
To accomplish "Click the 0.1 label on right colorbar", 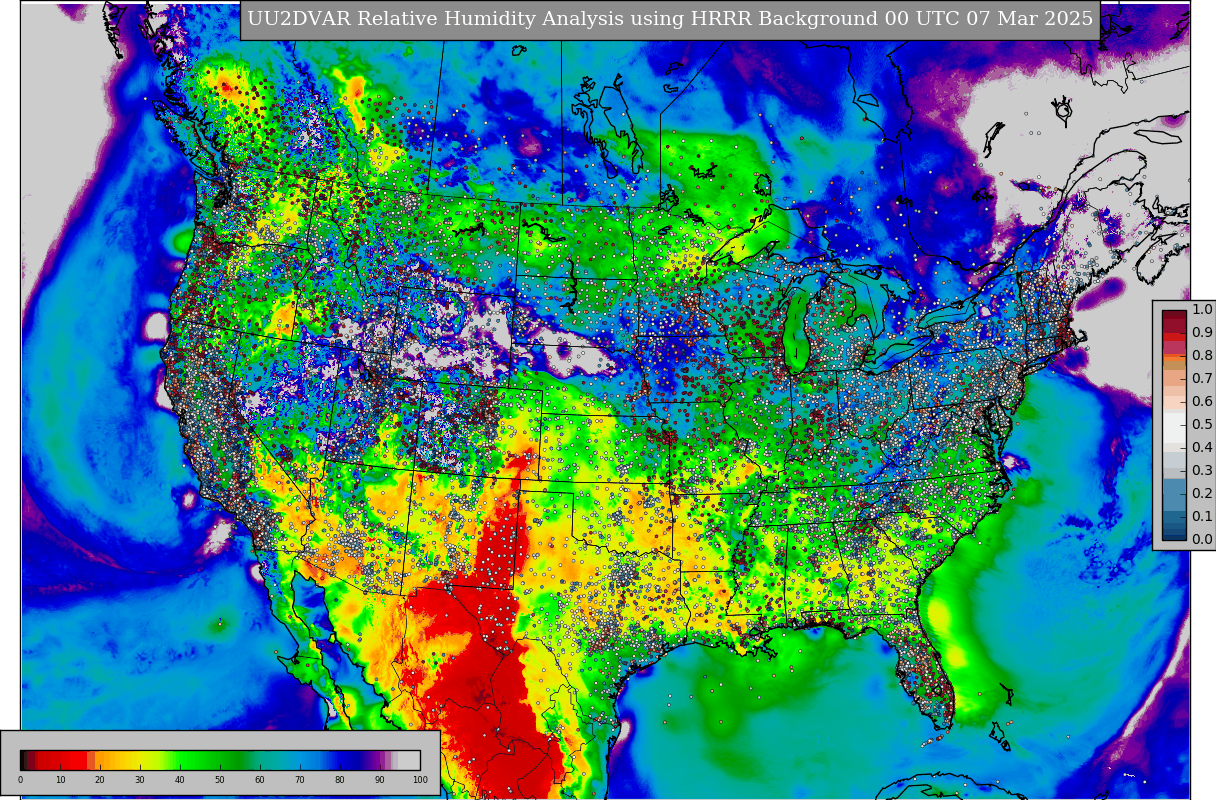I will (1202, 517).
